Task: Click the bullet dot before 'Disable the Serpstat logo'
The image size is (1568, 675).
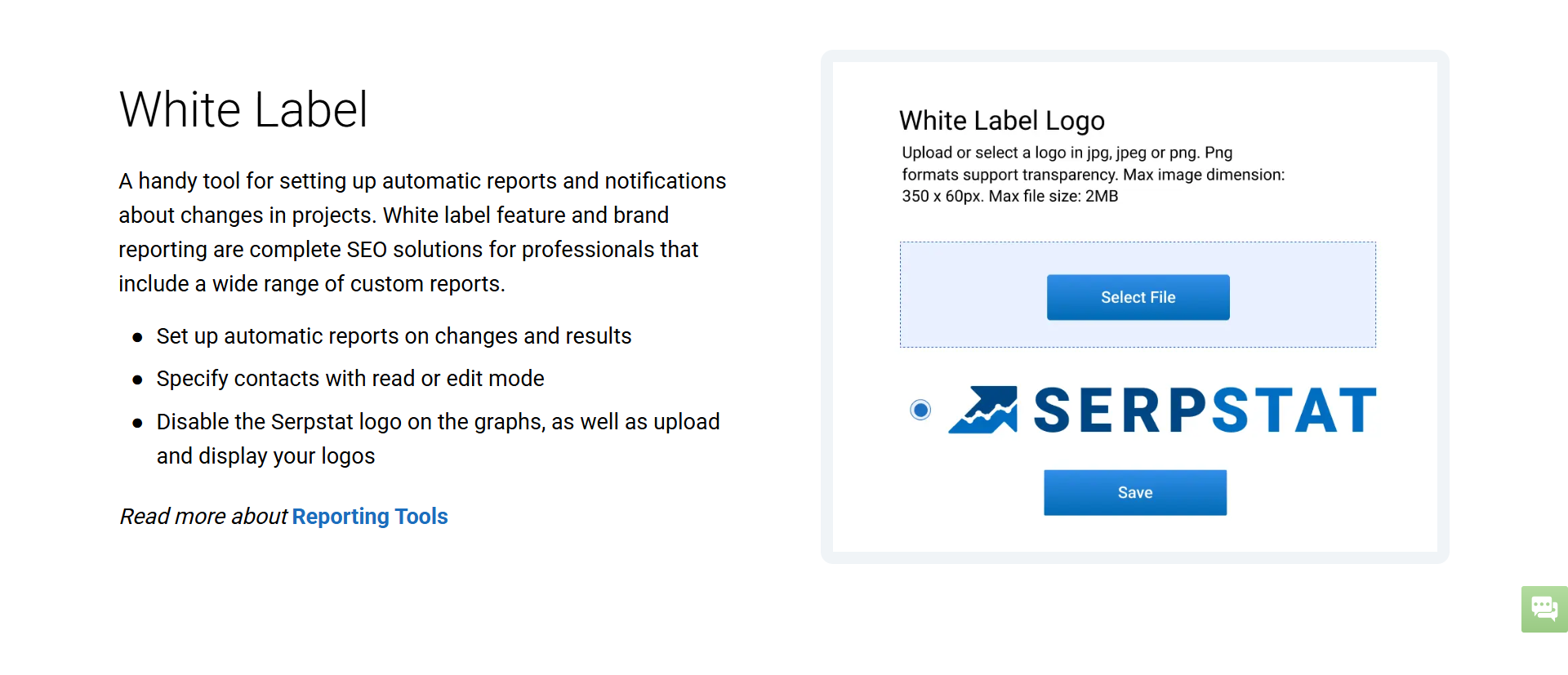Action: pyautogui.click(x=137, y=423)
